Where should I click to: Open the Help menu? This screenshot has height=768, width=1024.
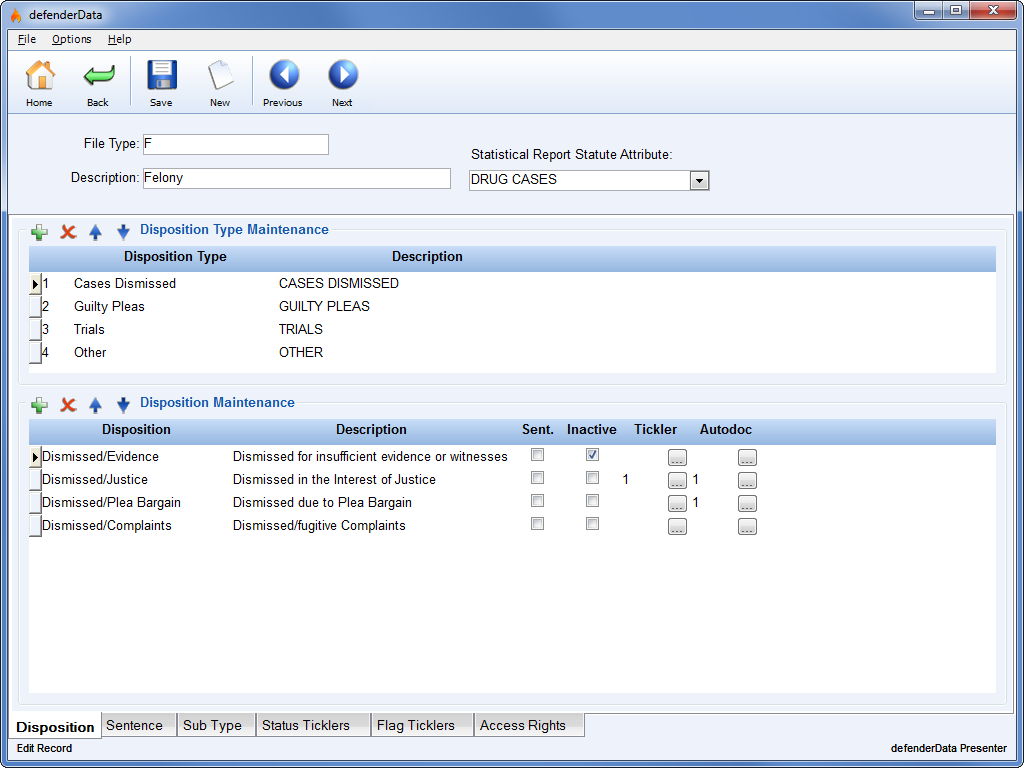[x=120, y=39]
